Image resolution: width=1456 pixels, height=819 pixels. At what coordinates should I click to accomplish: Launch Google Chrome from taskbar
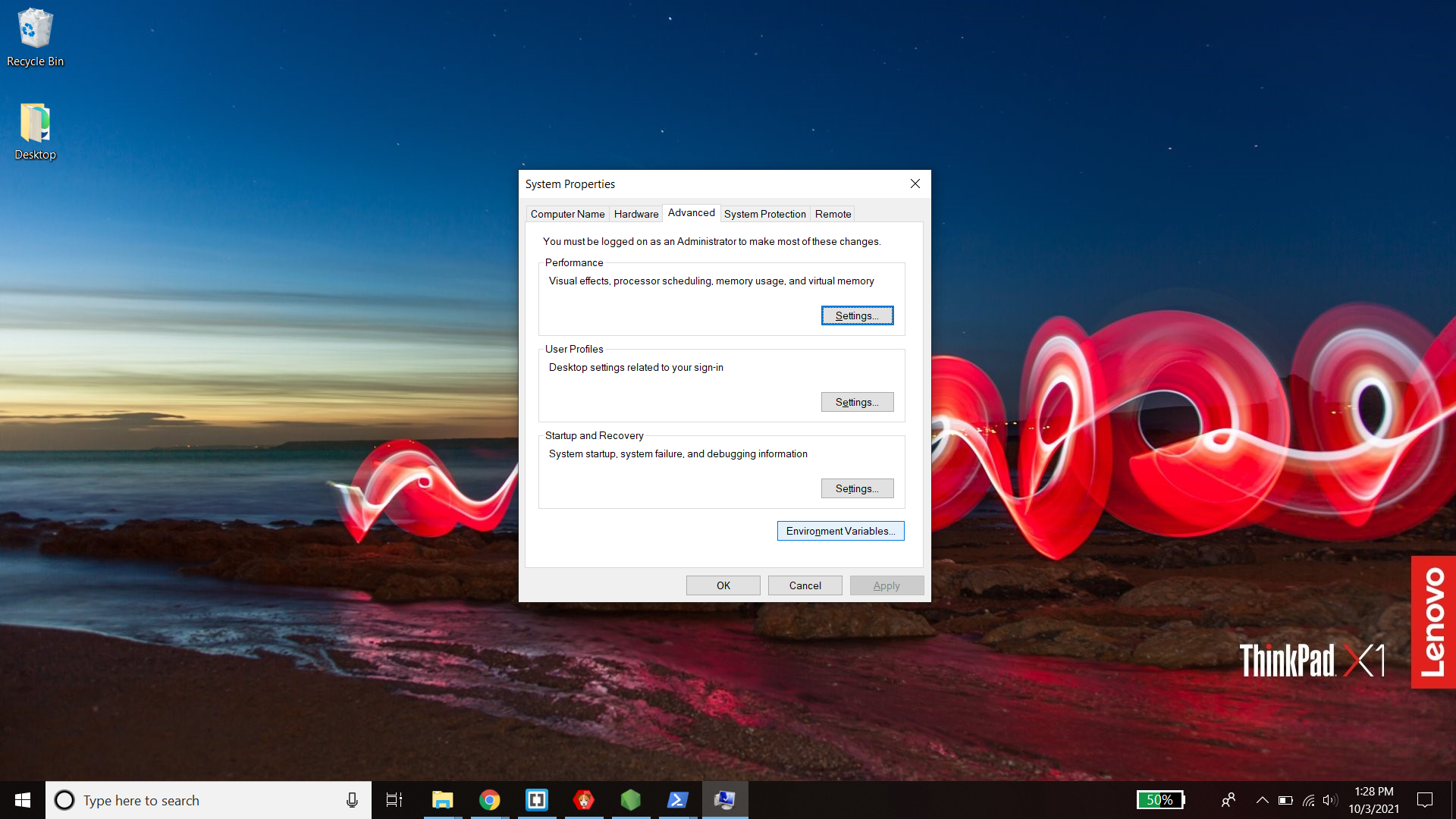pyautogui.click(x=489, y=800)
